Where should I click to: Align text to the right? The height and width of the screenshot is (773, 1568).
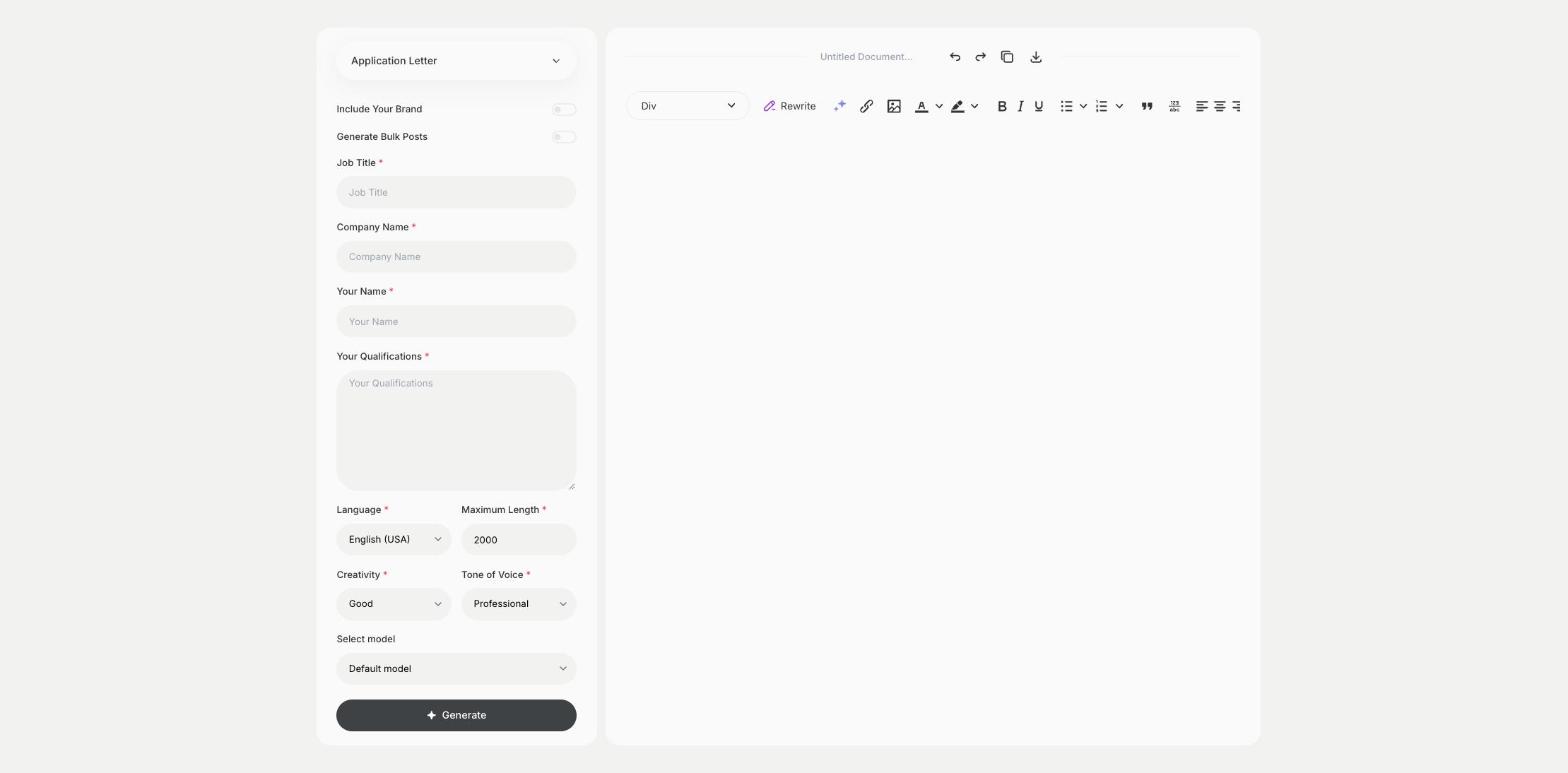(1236, 106)
